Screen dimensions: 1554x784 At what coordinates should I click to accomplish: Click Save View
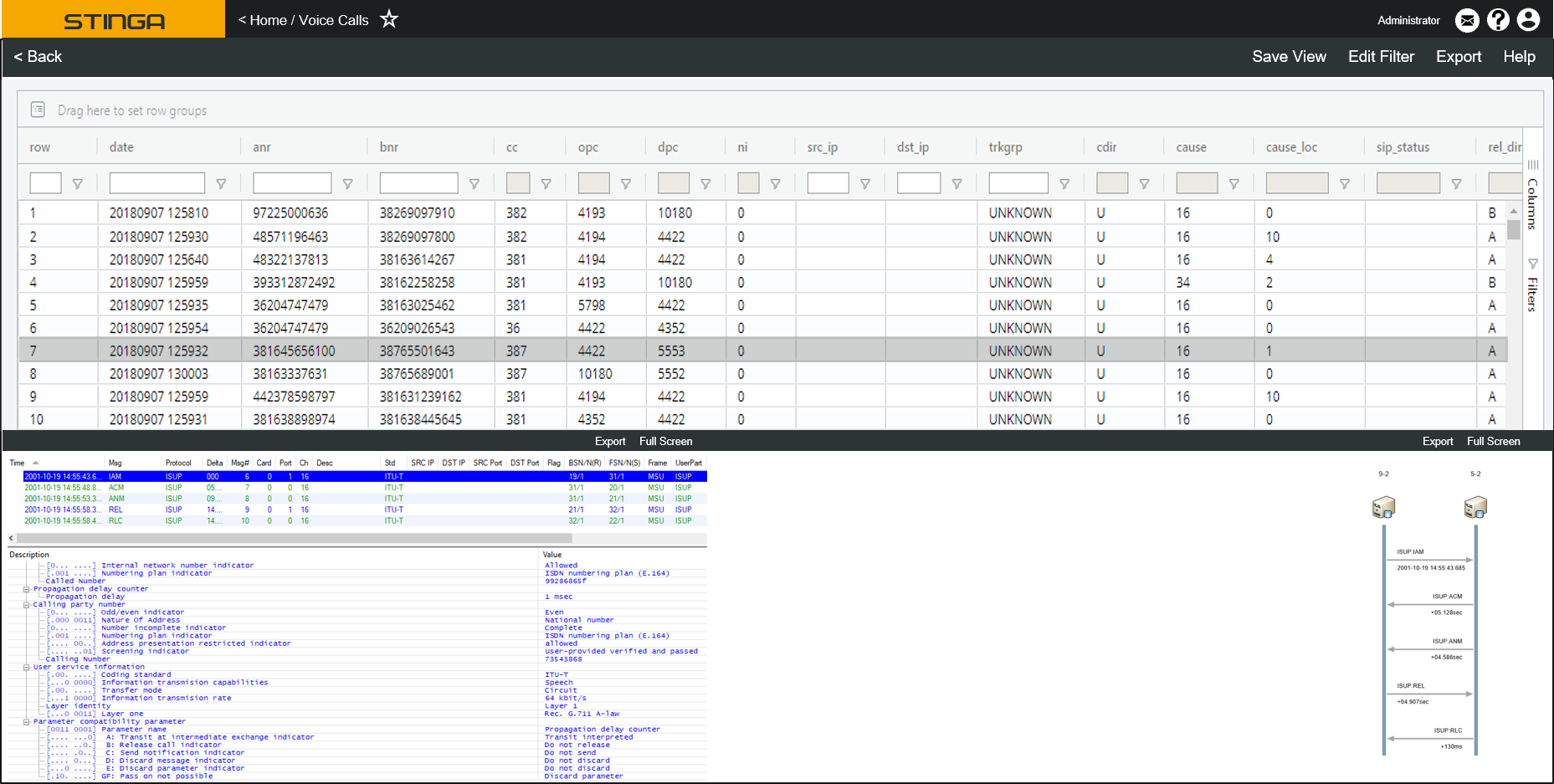(x=1289, y=57)
